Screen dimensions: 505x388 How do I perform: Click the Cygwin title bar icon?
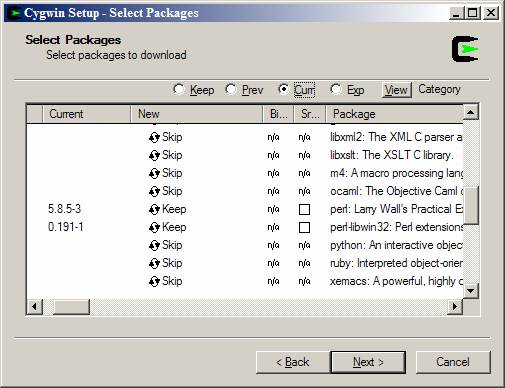pyautogui.click(x=14, y=13)
